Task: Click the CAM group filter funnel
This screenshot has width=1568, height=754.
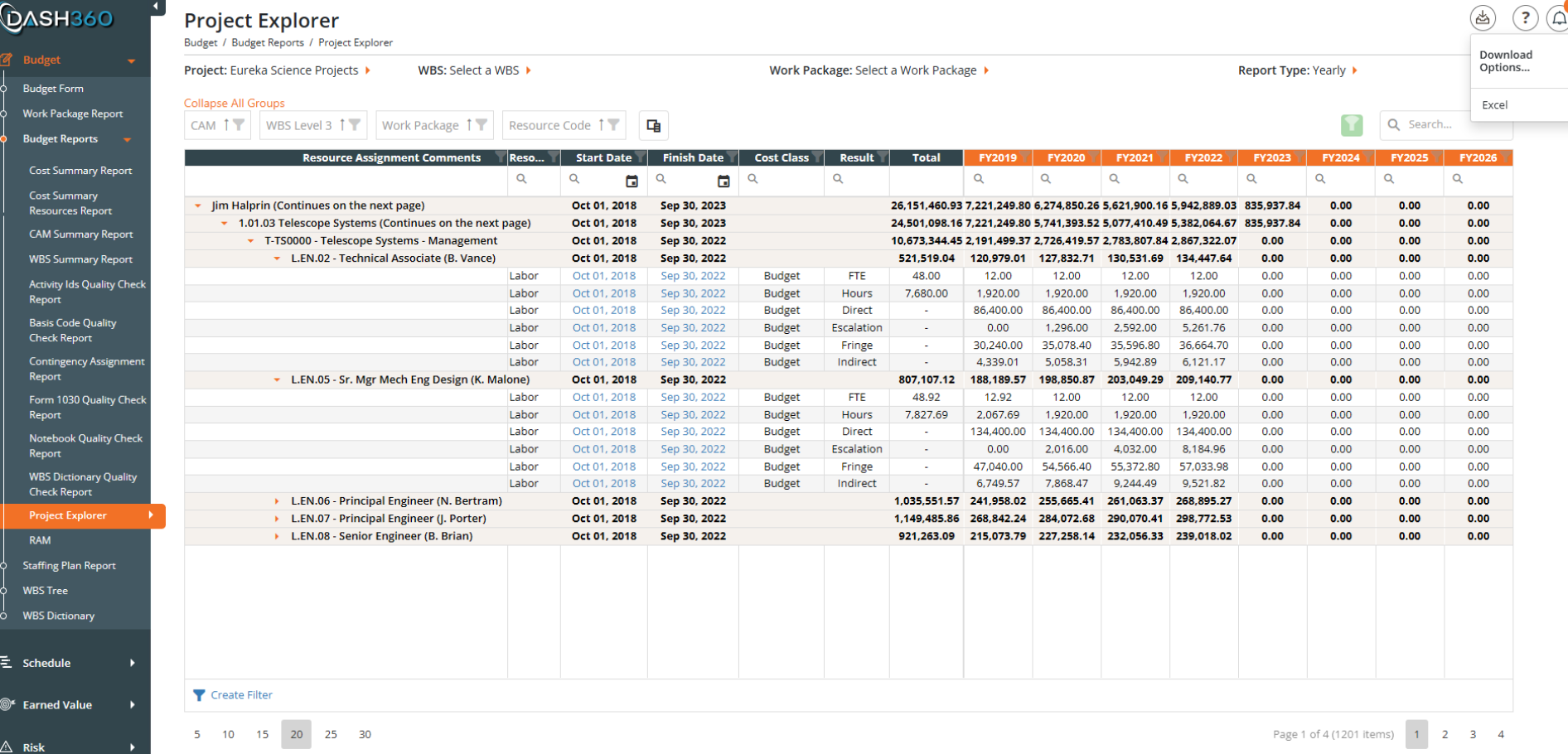Action: [239, 124]
